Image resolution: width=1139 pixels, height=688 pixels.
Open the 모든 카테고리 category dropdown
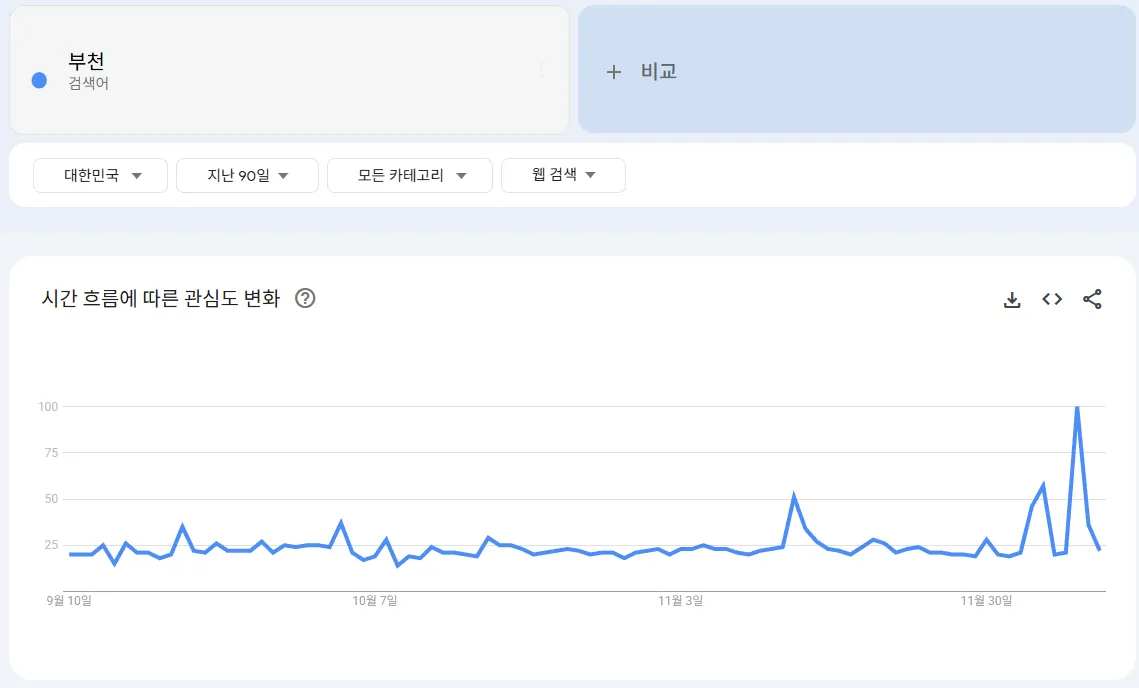pyautogui.click(x=410, y=175)
